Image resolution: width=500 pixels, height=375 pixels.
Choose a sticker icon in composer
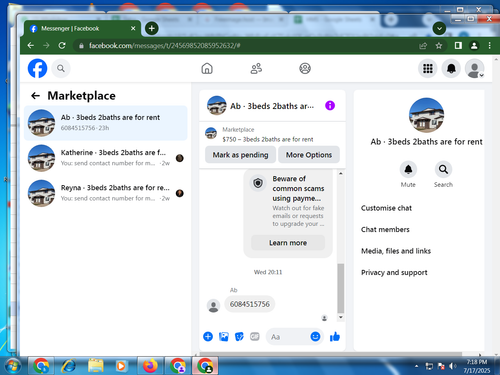click(239, 337)
